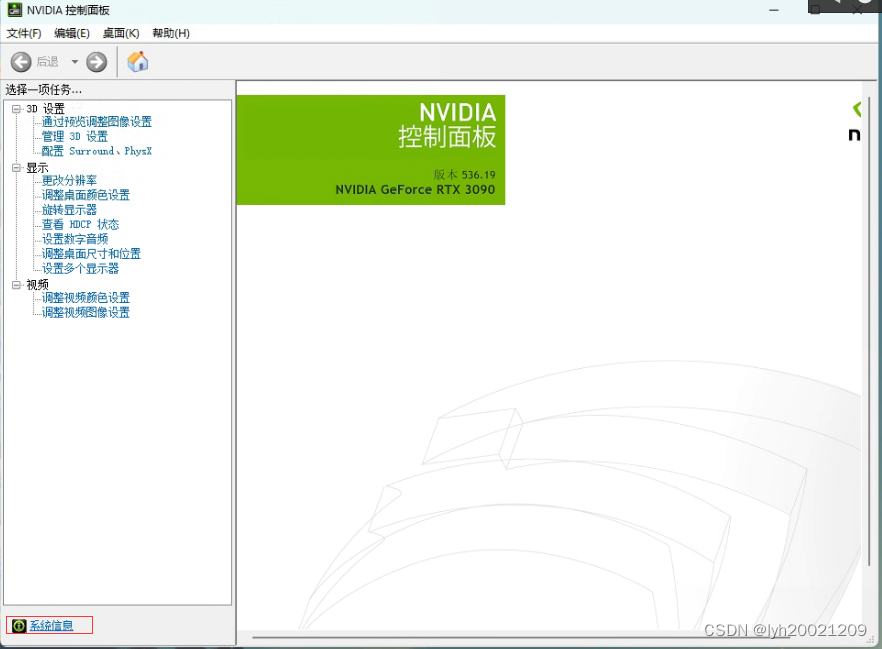Open the 编辑(E) menu

[71, 33]
